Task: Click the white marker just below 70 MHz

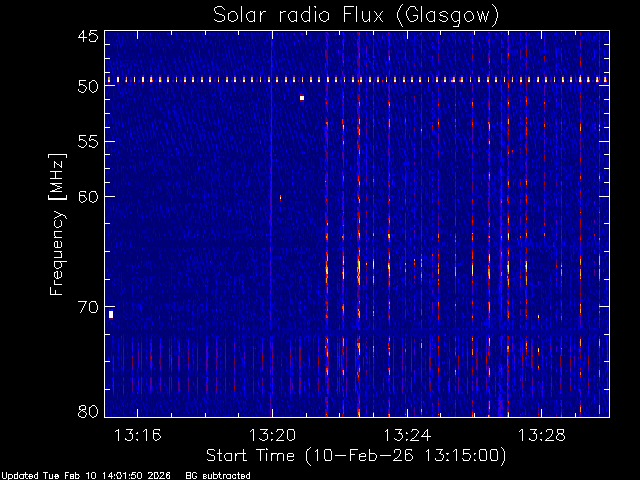Action: (x=111, y=315)
